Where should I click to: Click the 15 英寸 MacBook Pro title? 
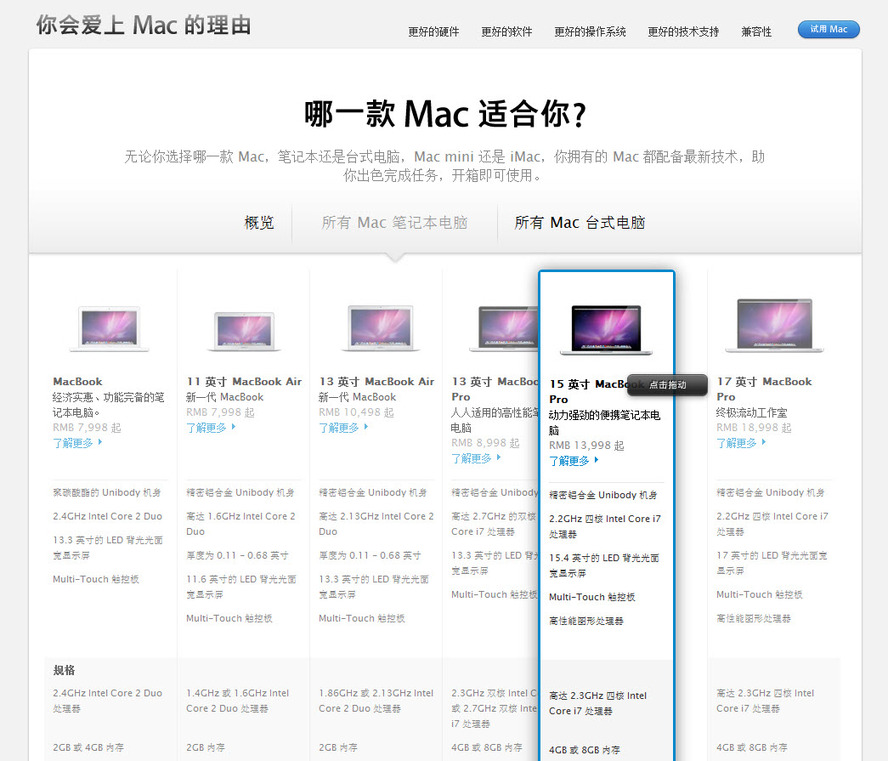[x=589, y=392]
